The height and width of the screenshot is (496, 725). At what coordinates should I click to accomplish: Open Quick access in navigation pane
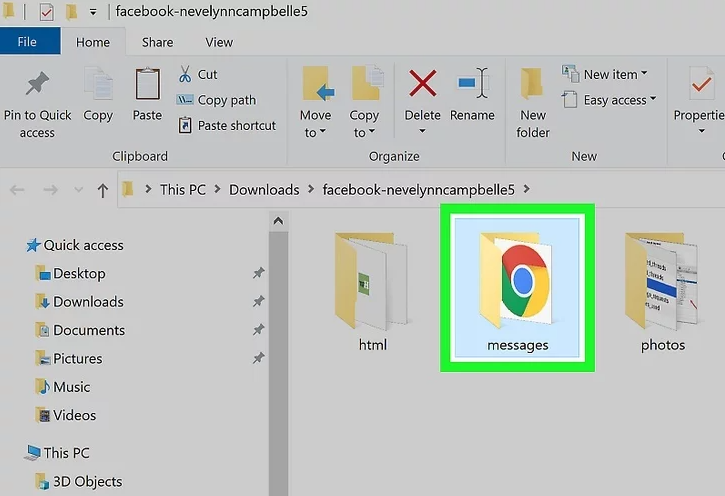pos(75,245)
